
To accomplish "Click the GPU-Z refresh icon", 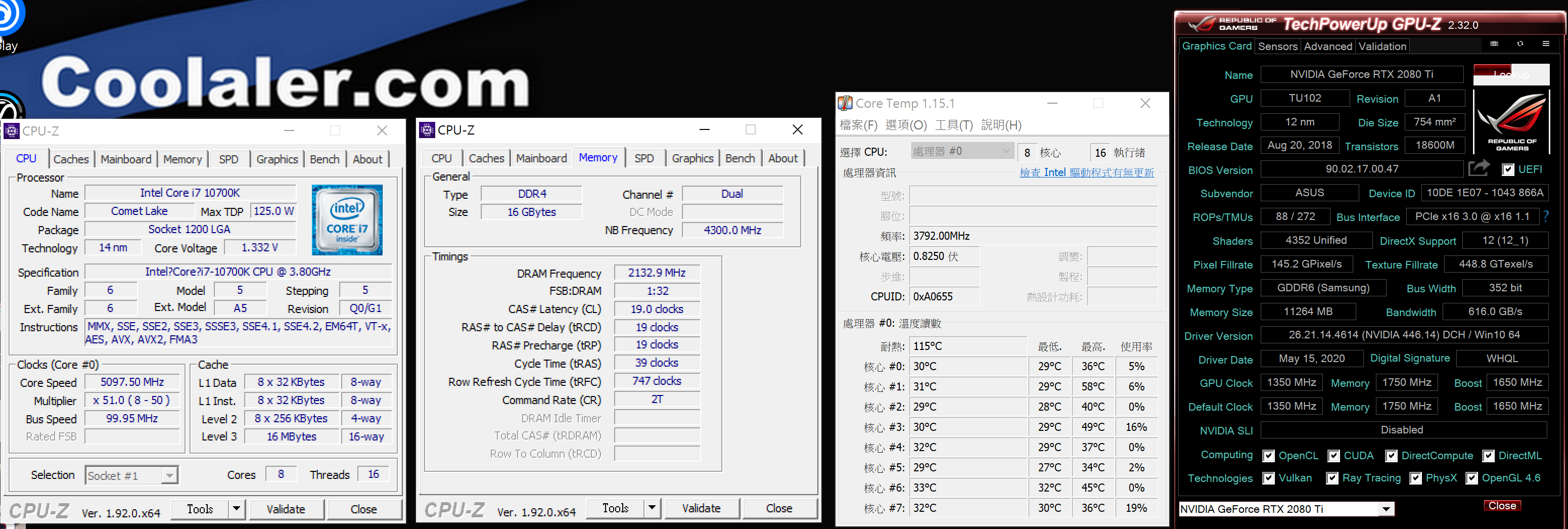I will (1520, 44).
